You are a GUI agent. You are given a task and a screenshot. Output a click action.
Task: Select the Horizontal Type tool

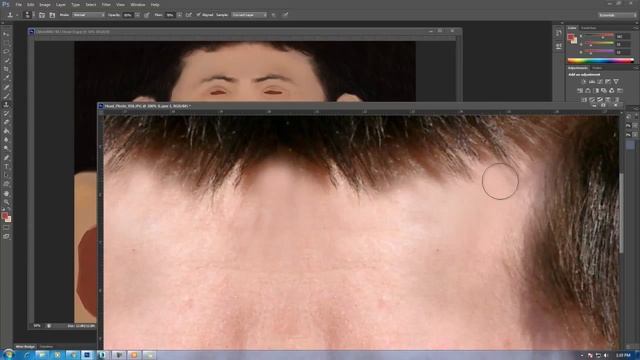click(x=6, y=167)
